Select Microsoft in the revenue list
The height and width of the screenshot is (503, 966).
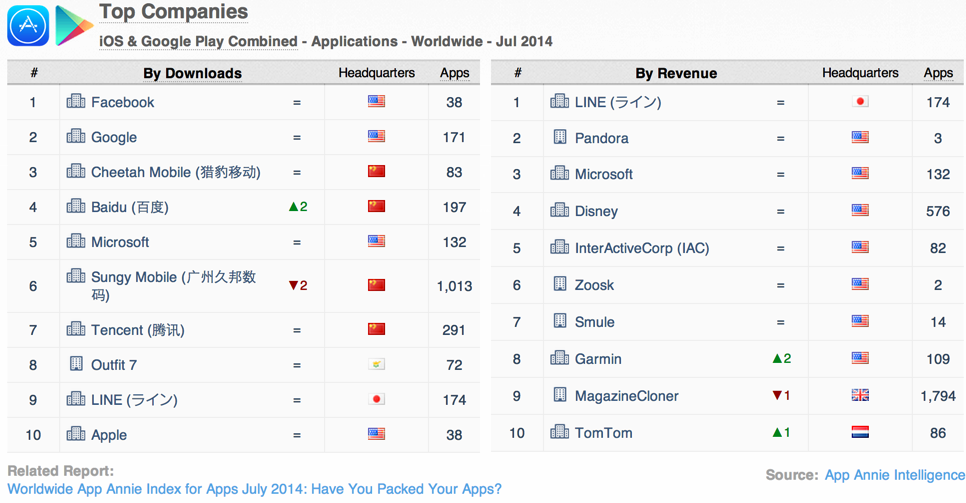604,174
